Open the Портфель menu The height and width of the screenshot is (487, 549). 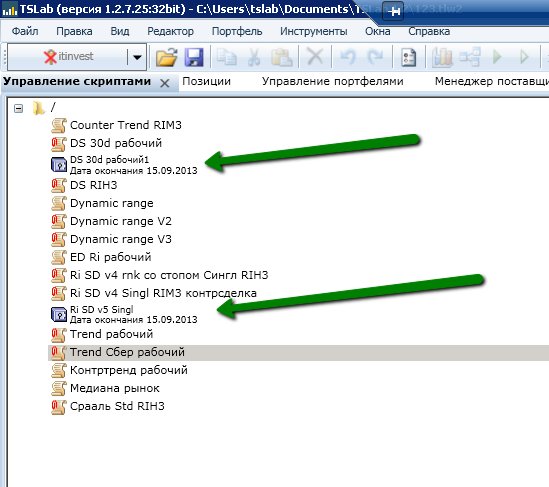(237, 31)
